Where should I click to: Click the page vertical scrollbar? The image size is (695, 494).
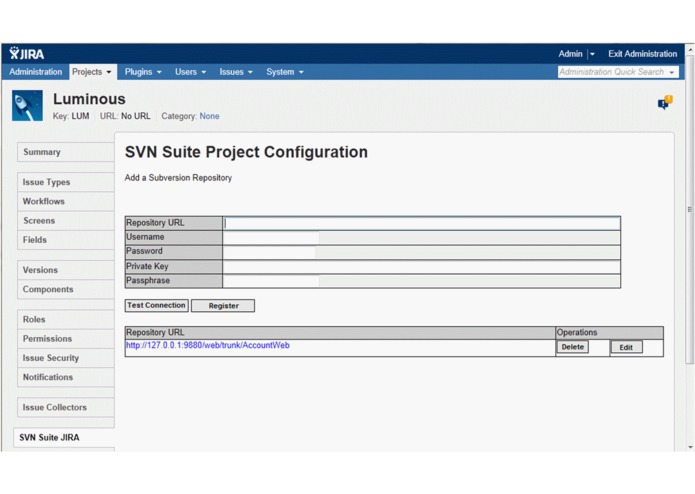tap(690, 208)
